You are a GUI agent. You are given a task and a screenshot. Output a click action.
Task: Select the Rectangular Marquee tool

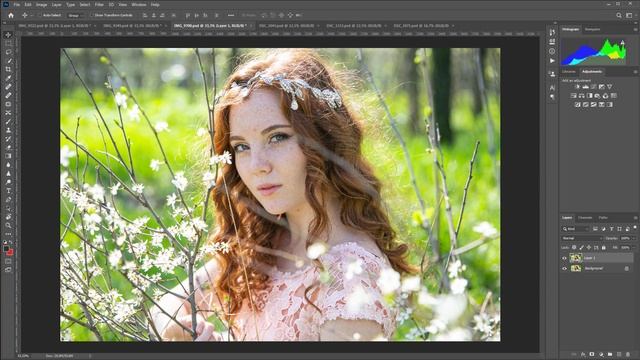pyautogui.click(x=8, y=44)
